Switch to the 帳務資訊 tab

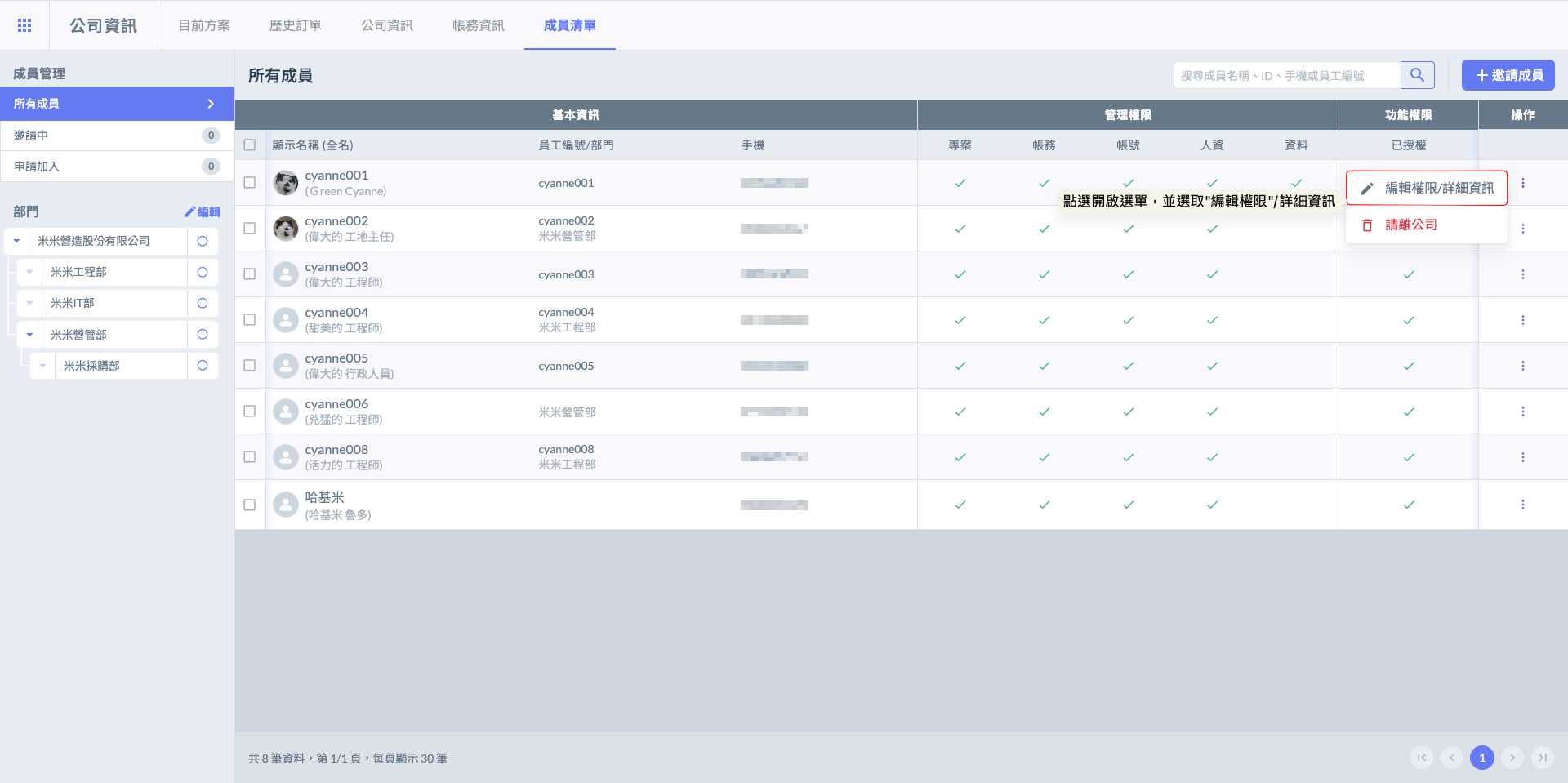pyautogui.click(x=478, y=25)
